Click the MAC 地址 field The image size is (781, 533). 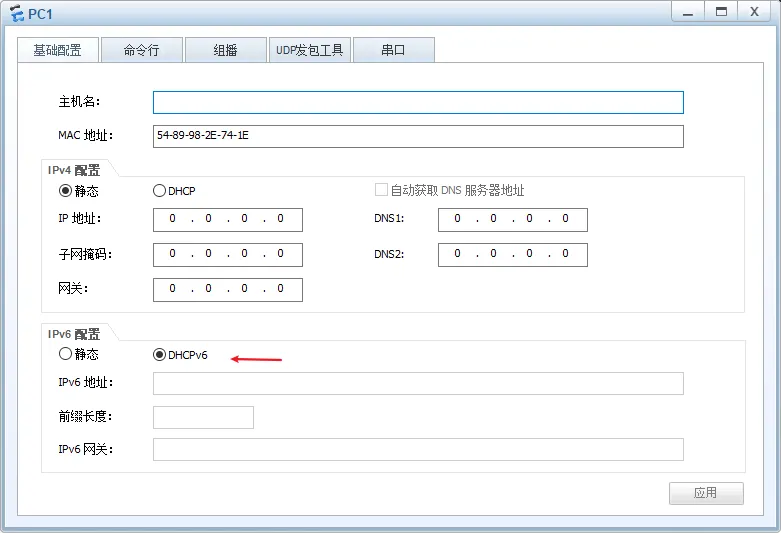[418, 136]
